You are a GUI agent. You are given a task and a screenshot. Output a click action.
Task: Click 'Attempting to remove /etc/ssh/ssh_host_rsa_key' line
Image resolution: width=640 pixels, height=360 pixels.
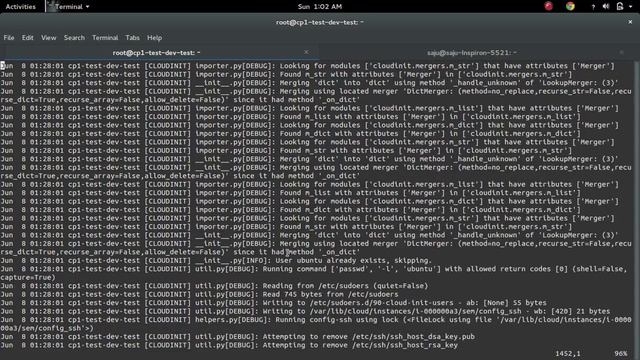(x=229, y=345)
